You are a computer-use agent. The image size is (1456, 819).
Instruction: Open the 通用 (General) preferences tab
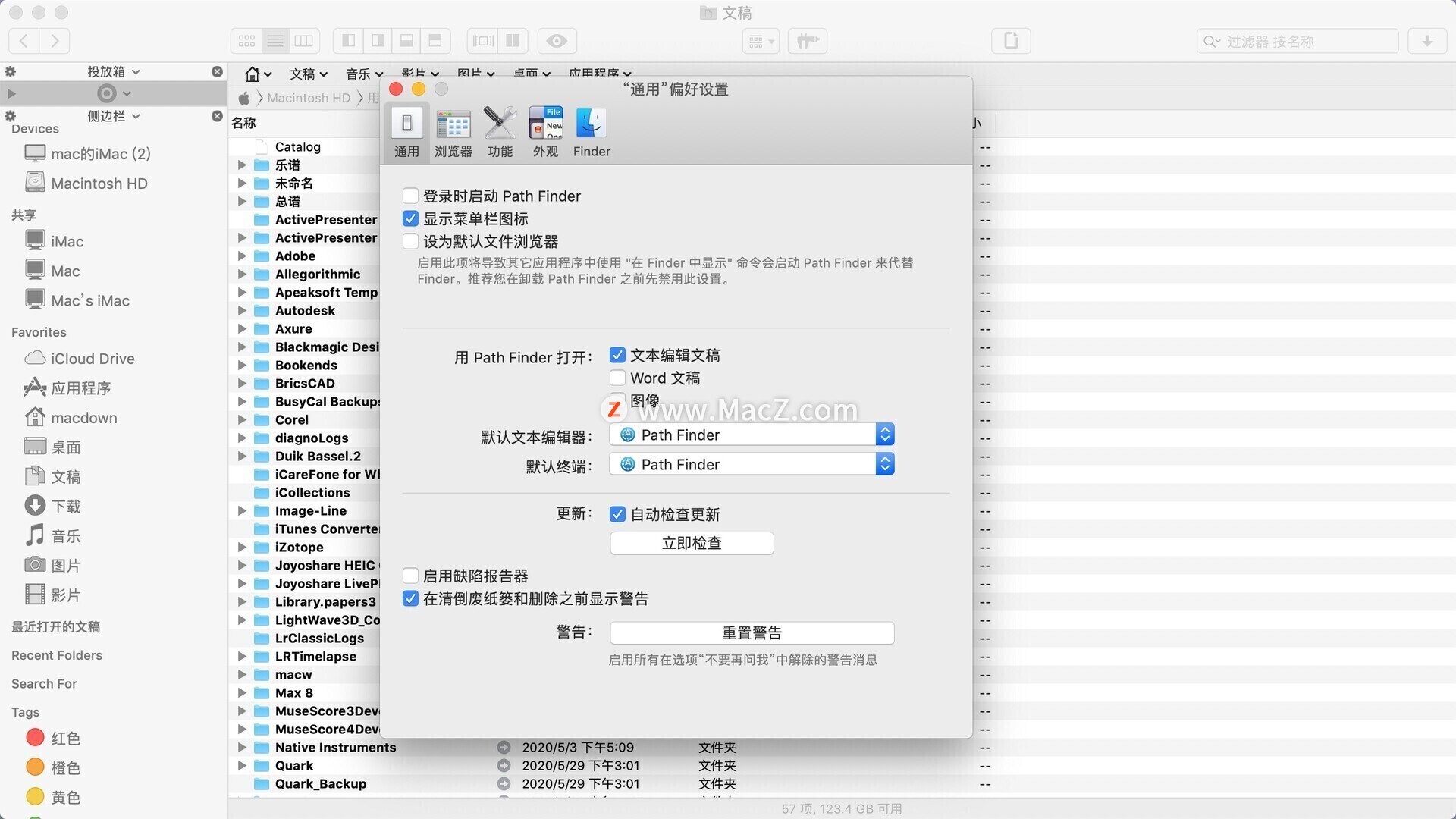point(406,133)
